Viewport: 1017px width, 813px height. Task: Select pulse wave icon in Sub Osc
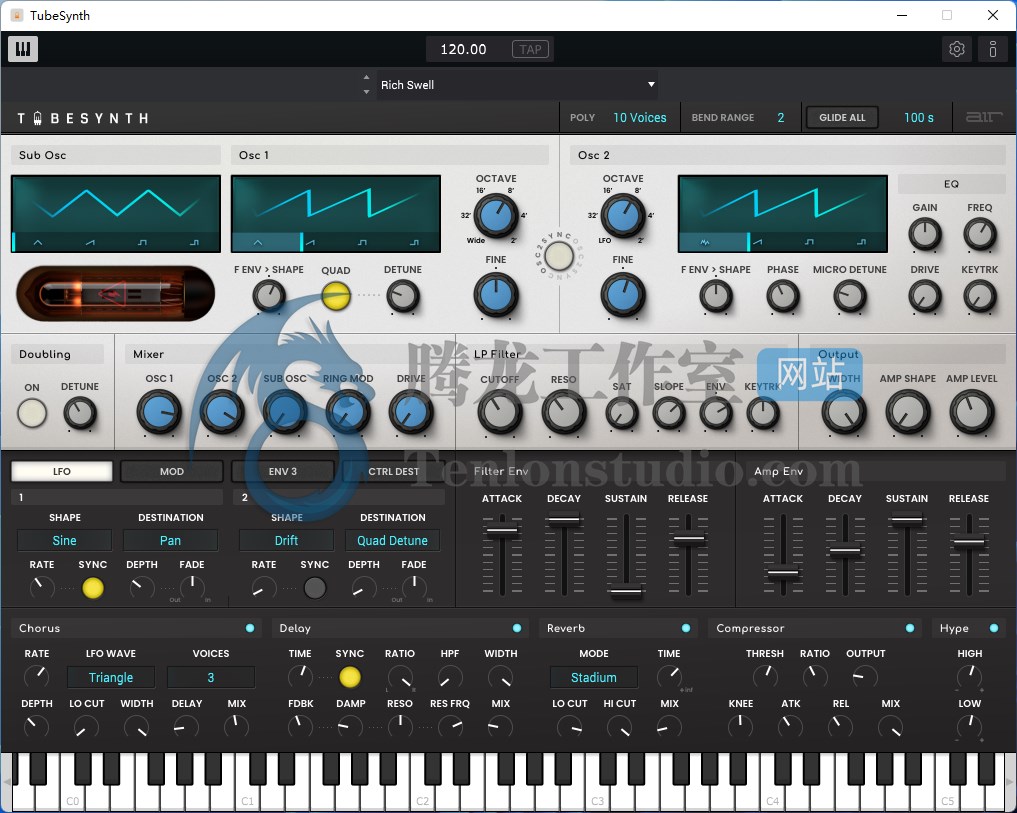click(195, 243)
